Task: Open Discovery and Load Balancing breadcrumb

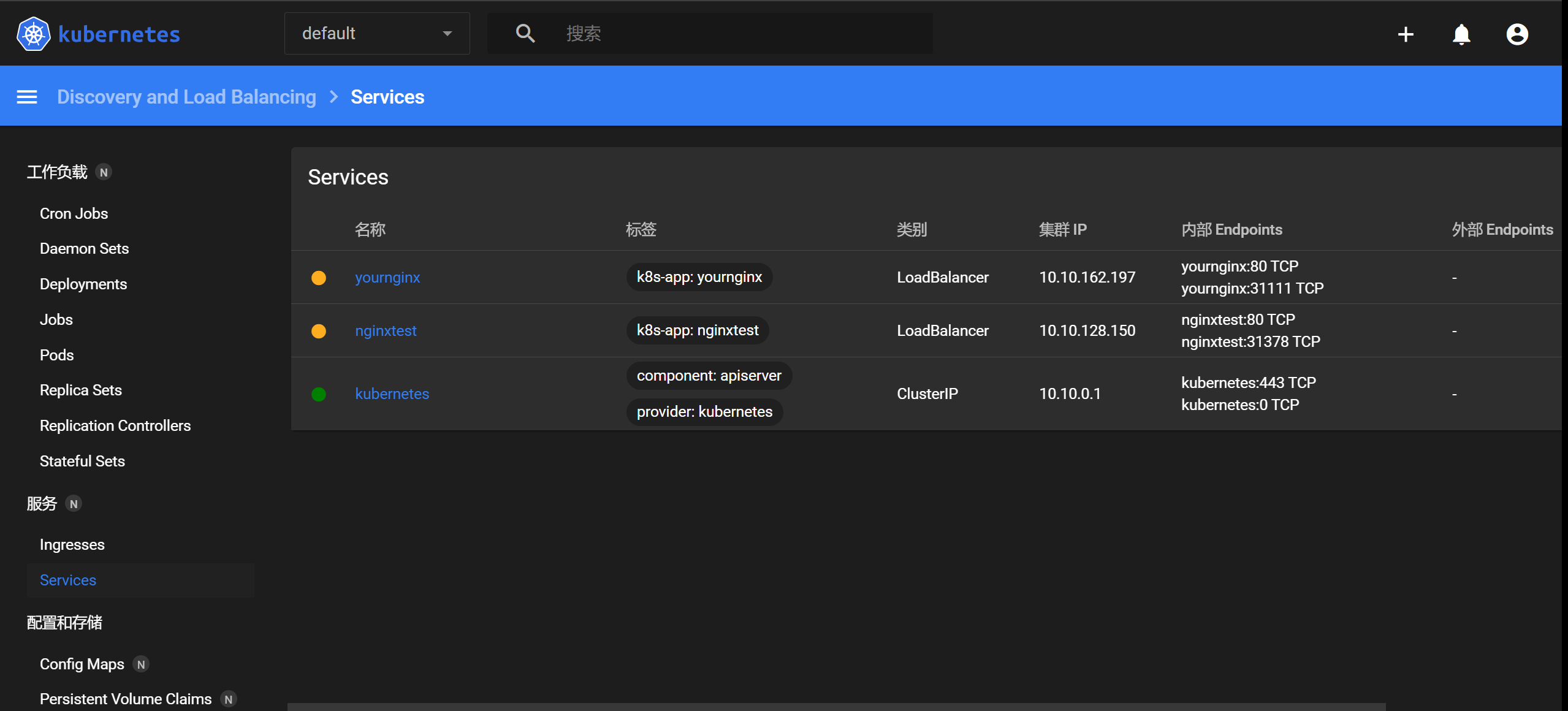Action: tap(186, 97)
